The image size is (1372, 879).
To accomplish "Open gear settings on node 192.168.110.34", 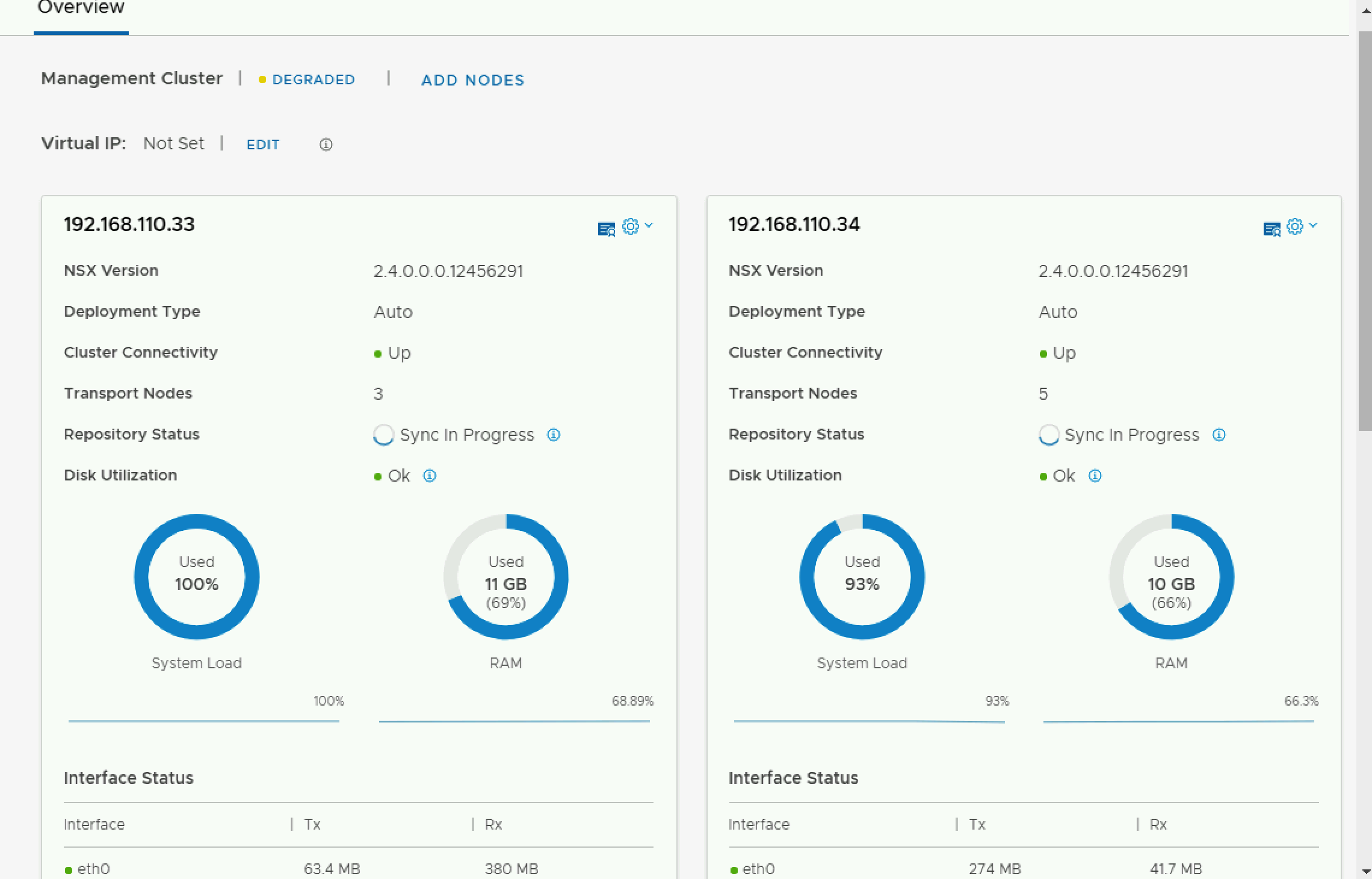I will pos(1295,226).
